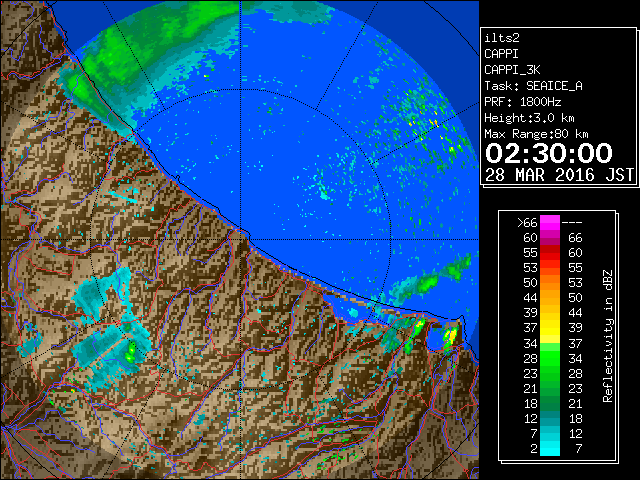Image resolution: width=640 pixels, height=480 pixels.
Task: Click the orange 44-50 dBZ legend swatch
Action: (x=550, y=298)
